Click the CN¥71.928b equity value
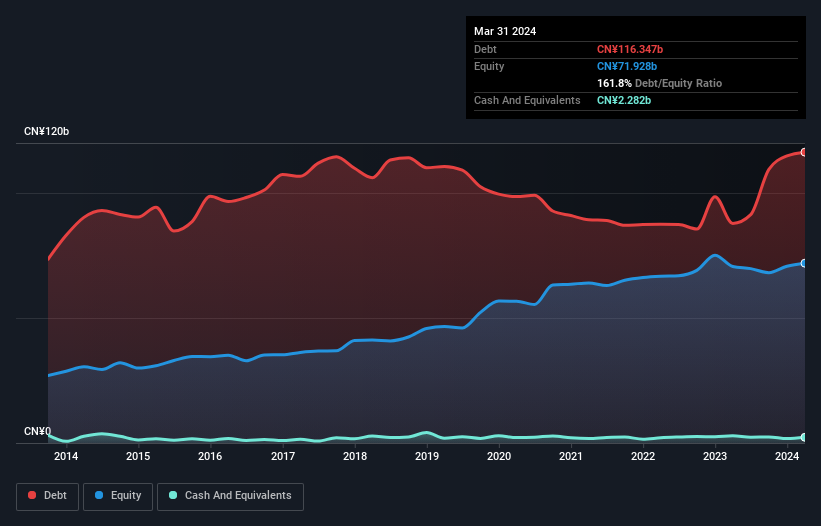 (627, 66)
